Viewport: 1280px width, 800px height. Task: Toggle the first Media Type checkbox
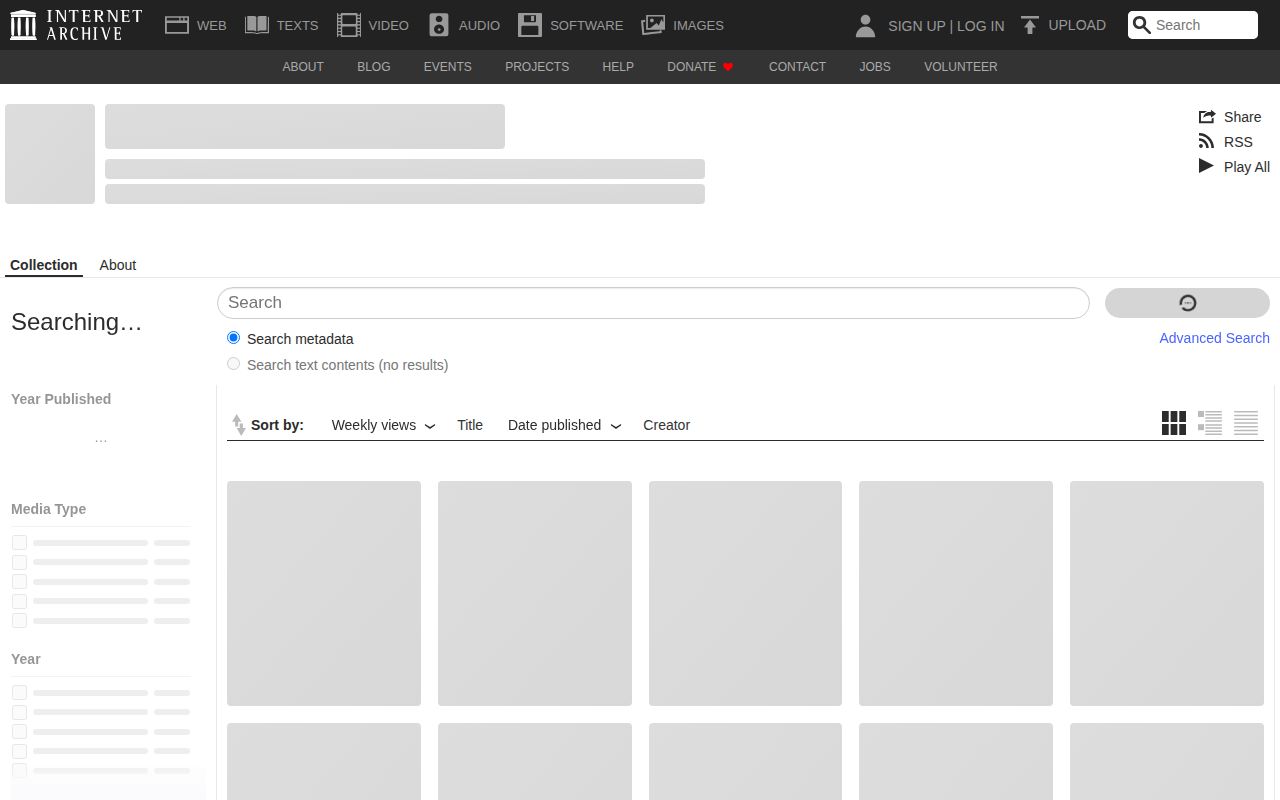pyautogui.click(x=19, y=542)
